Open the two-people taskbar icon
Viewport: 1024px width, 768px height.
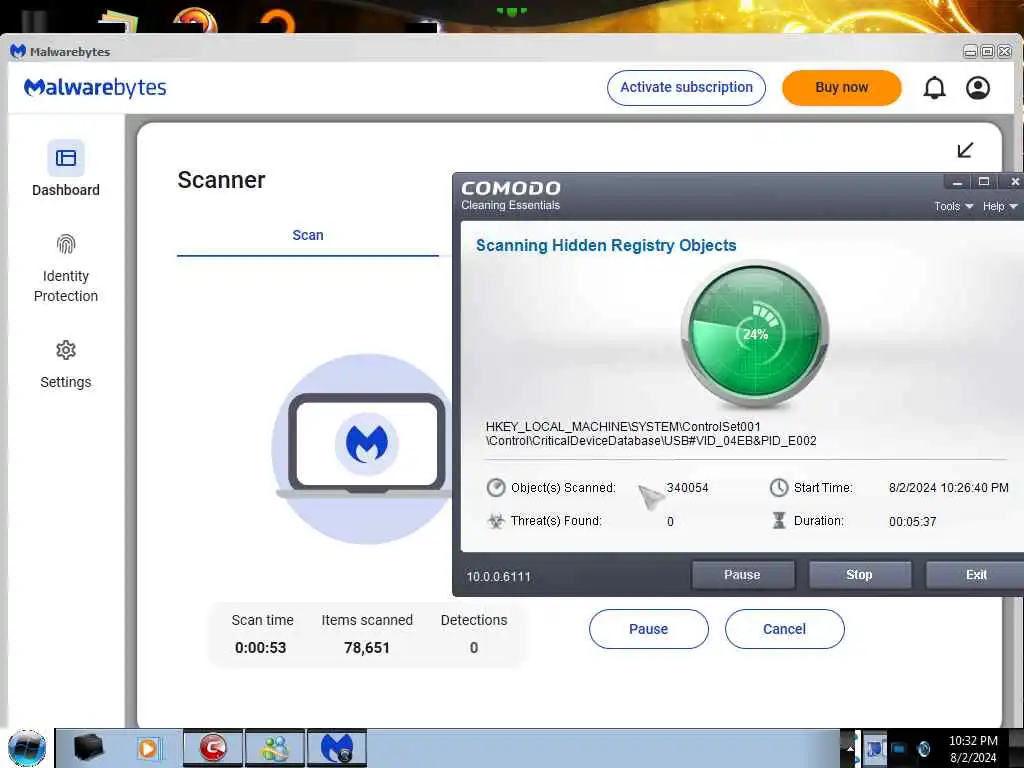tap(274, 748)
